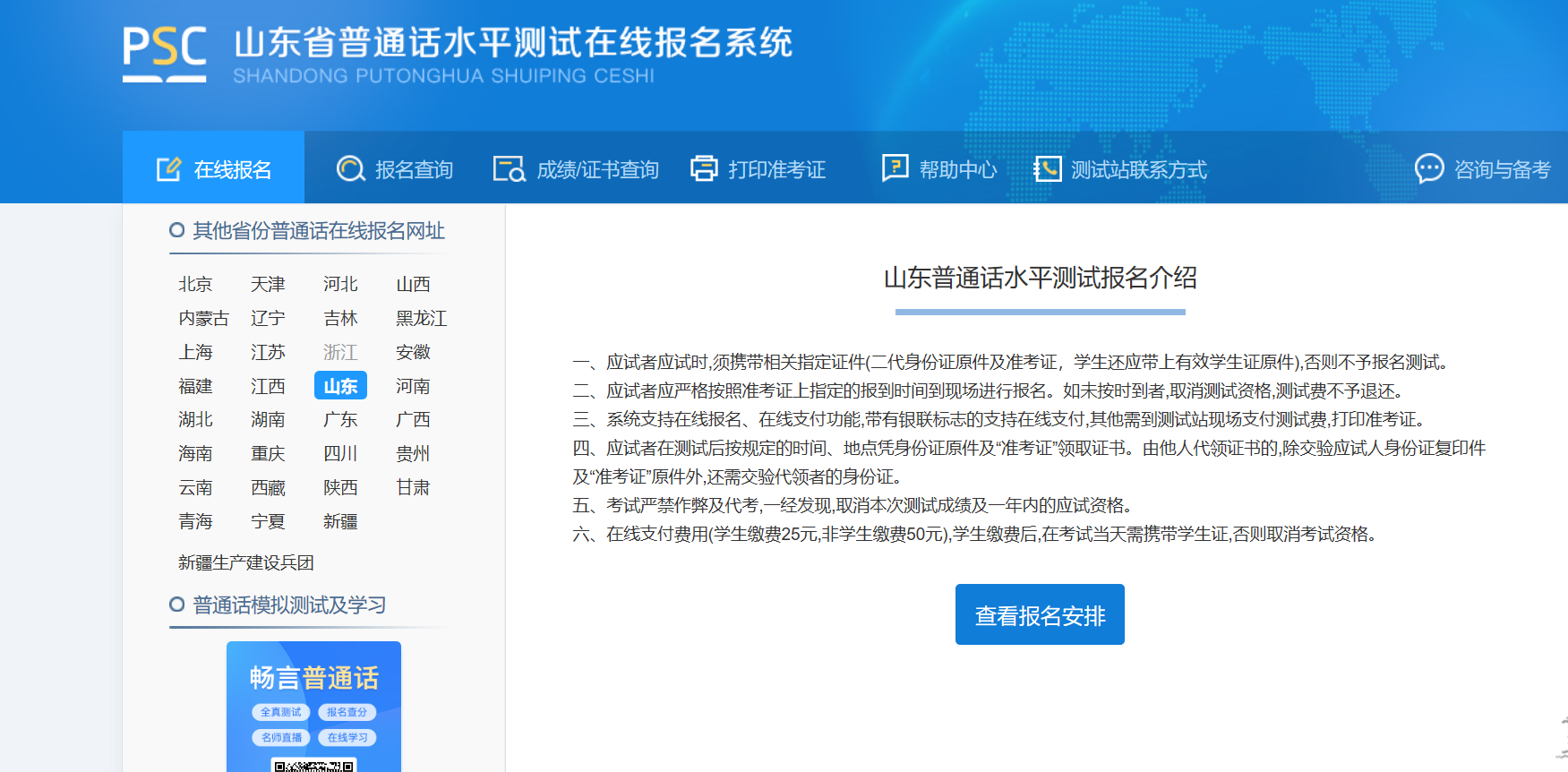Click the magnifier icon beside 报名查询

point(350,169)
